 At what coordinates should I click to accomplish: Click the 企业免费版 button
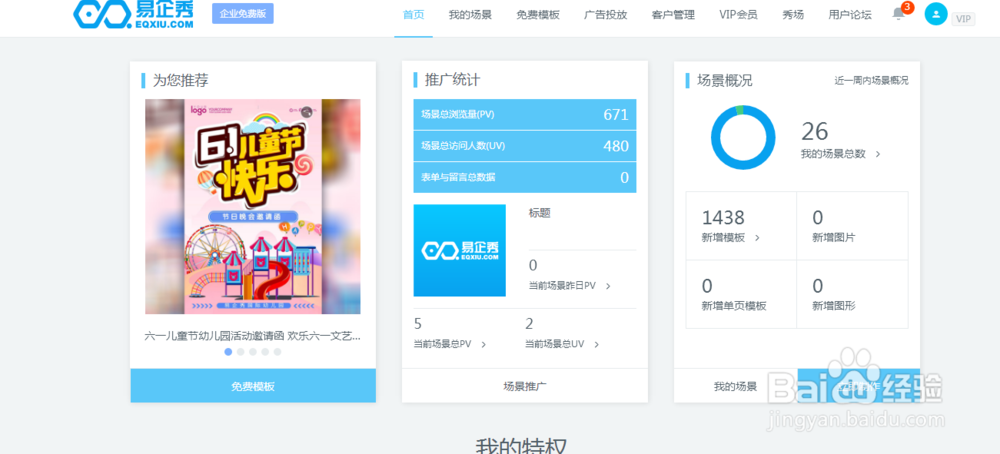242,13
